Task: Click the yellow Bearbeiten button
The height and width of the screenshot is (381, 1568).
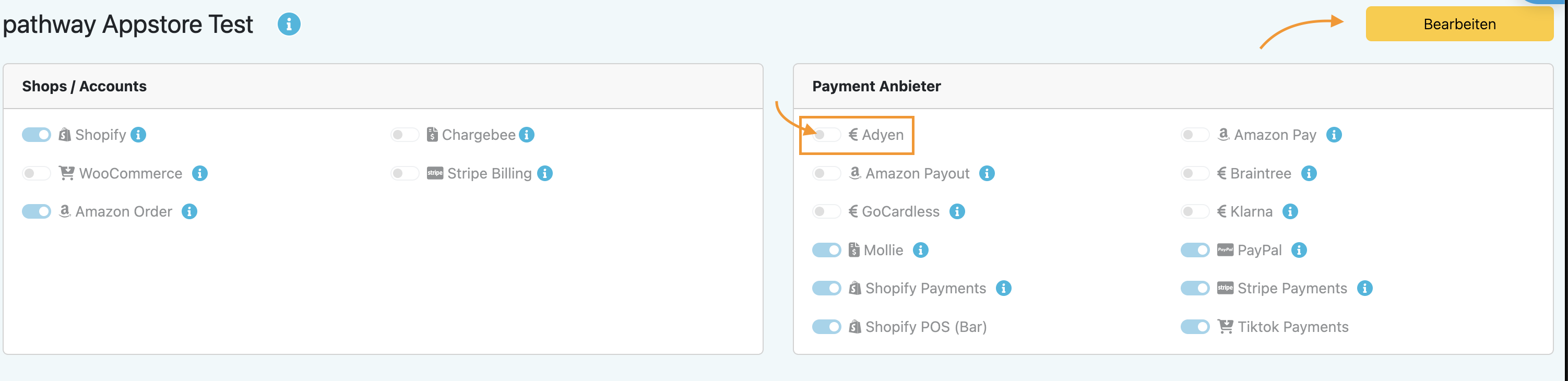Action: click(1459, 25)
